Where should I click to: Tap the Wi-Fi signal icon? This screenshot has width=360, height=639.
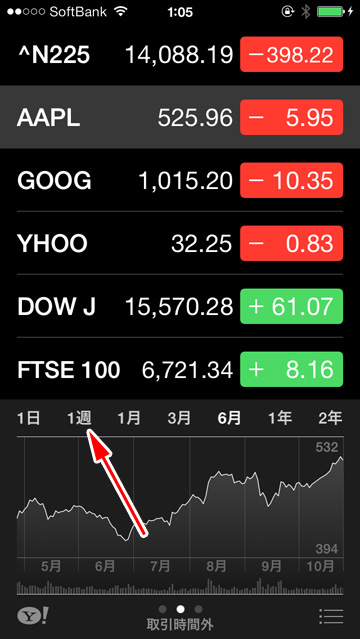[121, 12]
